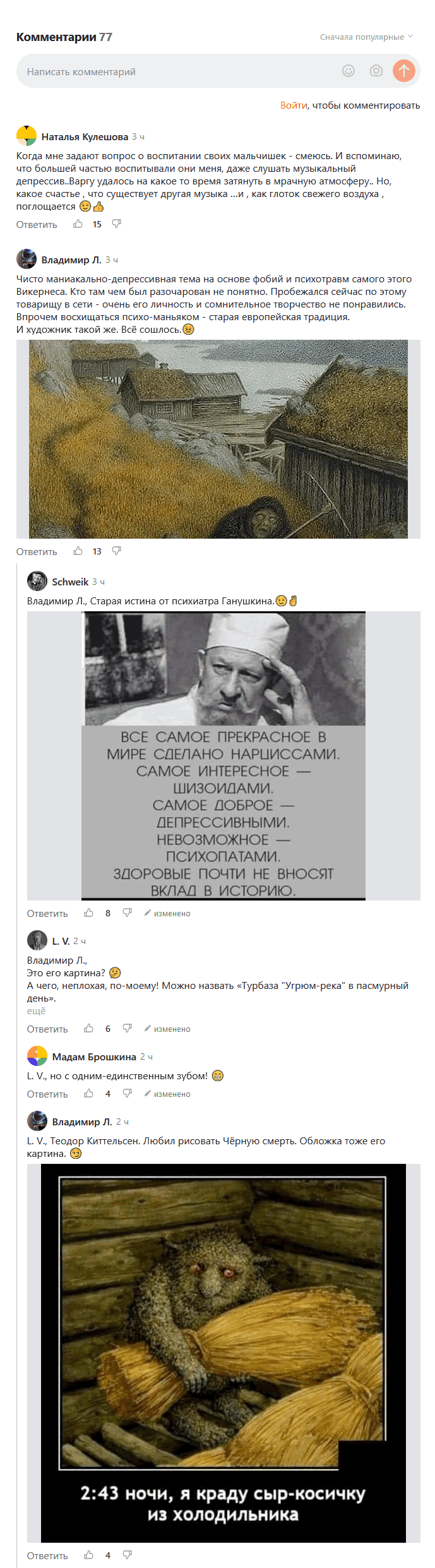Thumbs down Мадам Брошкина's comment

[x=127, y=1093]
